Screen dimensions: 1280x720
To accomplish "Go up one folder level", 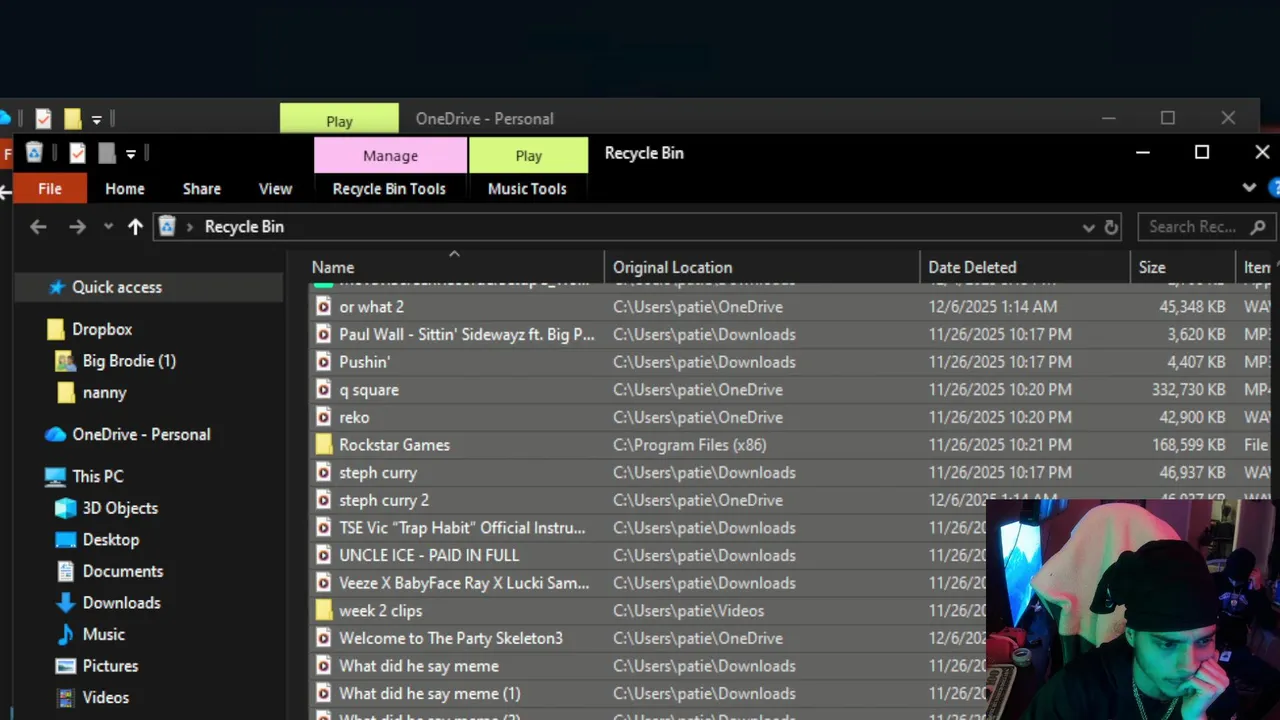I will 135,227.
